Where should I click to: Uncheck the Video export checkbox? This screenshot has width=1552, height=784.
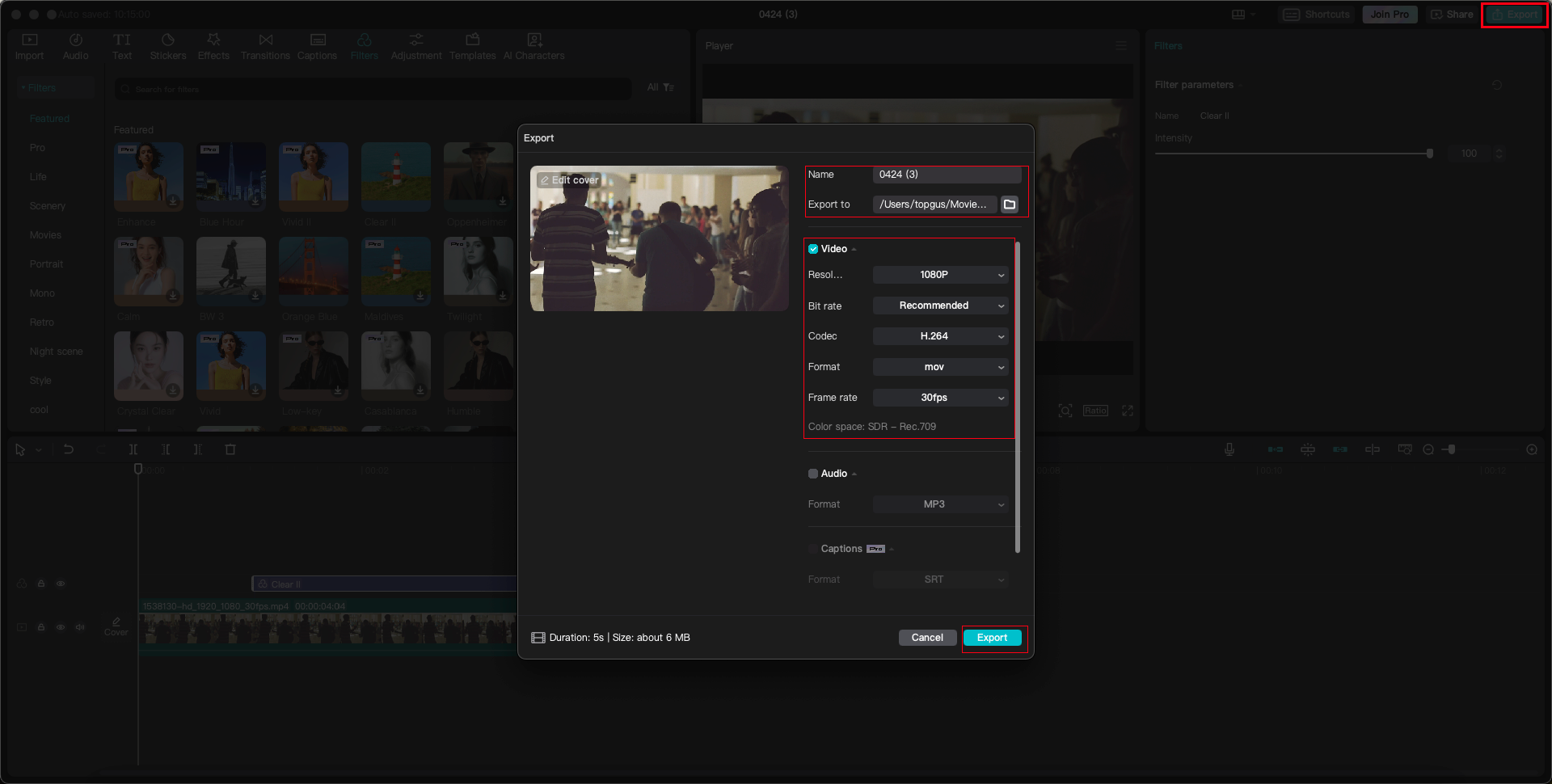(813, 249)
